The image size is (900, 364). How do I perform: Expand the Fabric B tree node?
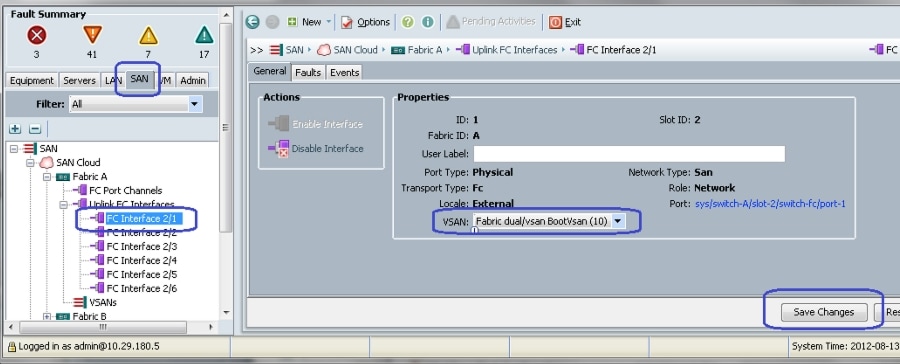tap(47, 316)
